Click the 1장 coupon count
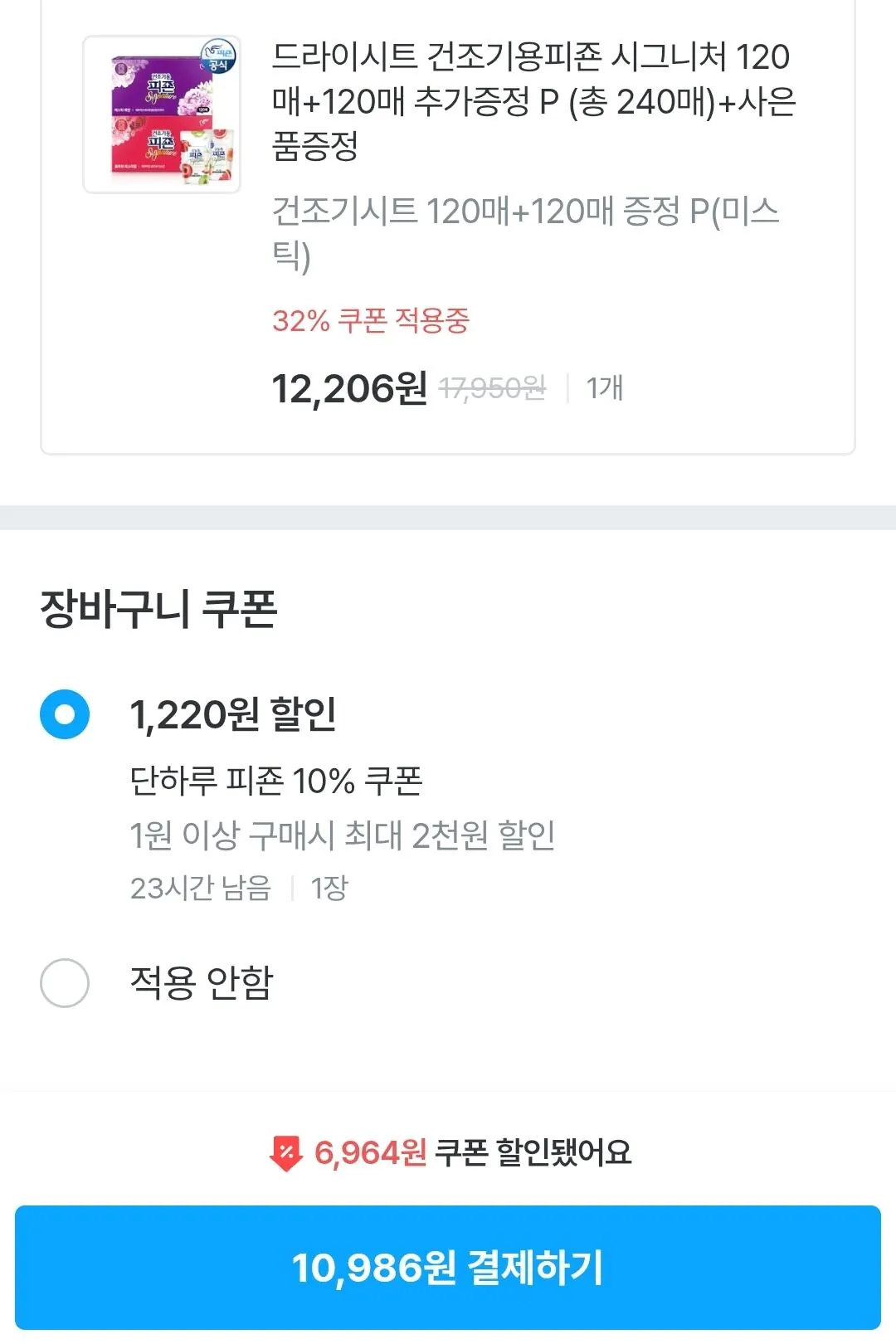The height and width of the screenshot is (1344, 896). click(329, 888)
